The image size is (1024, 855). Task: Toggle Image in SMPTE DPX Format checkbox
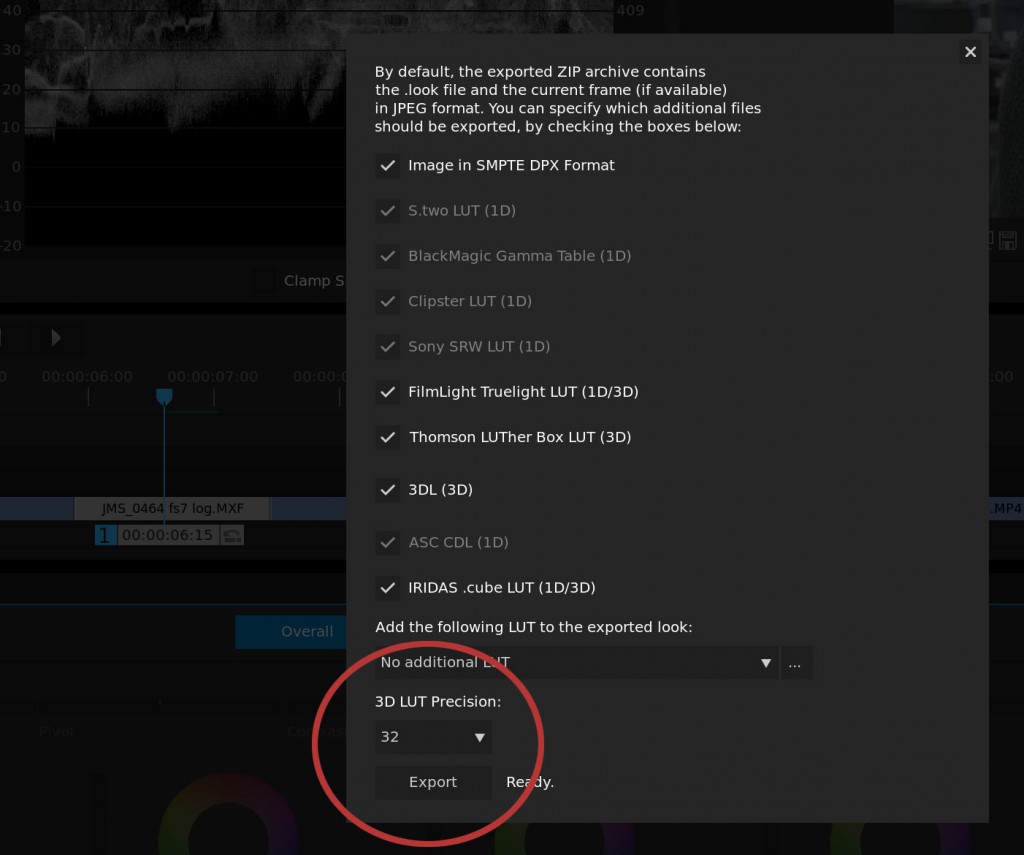388,165
